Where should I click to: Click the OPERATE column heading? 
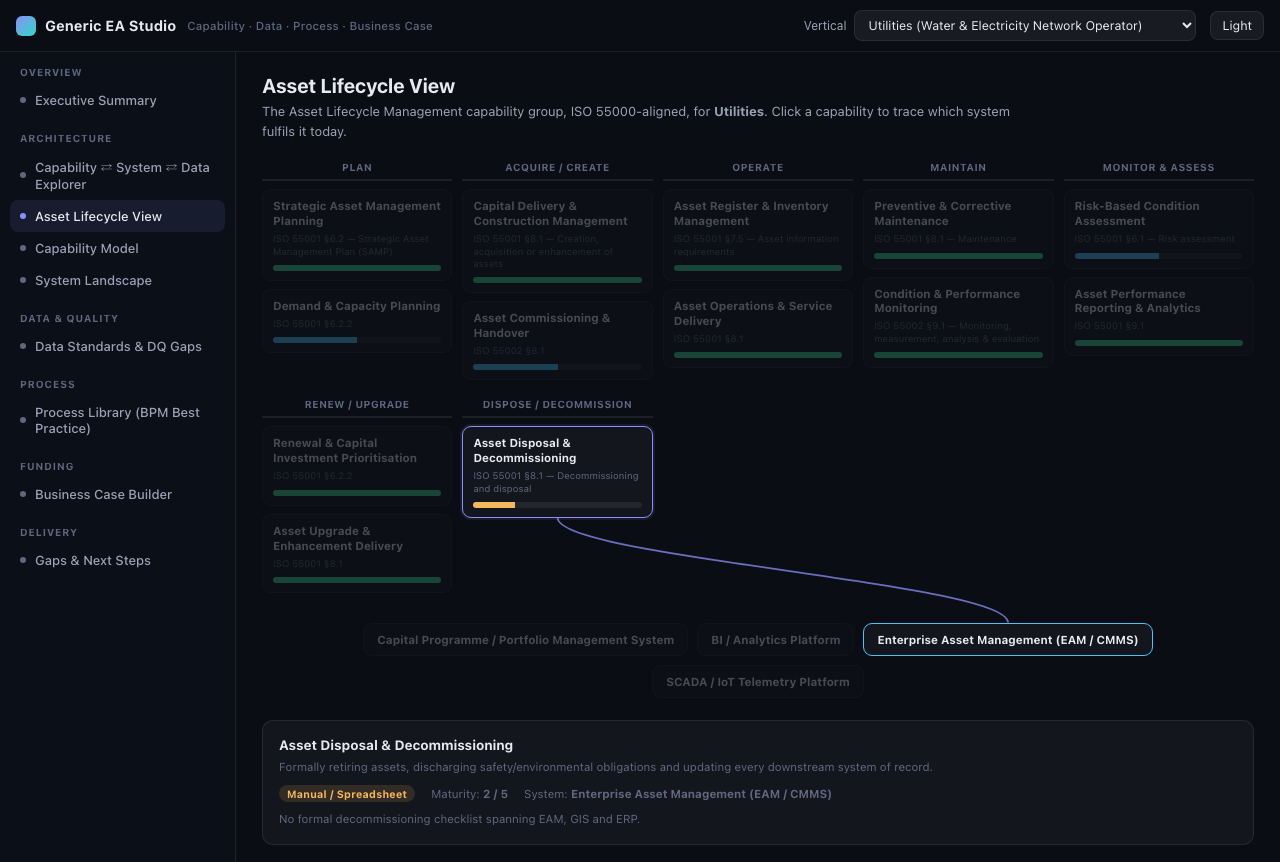tap(758, 168)
